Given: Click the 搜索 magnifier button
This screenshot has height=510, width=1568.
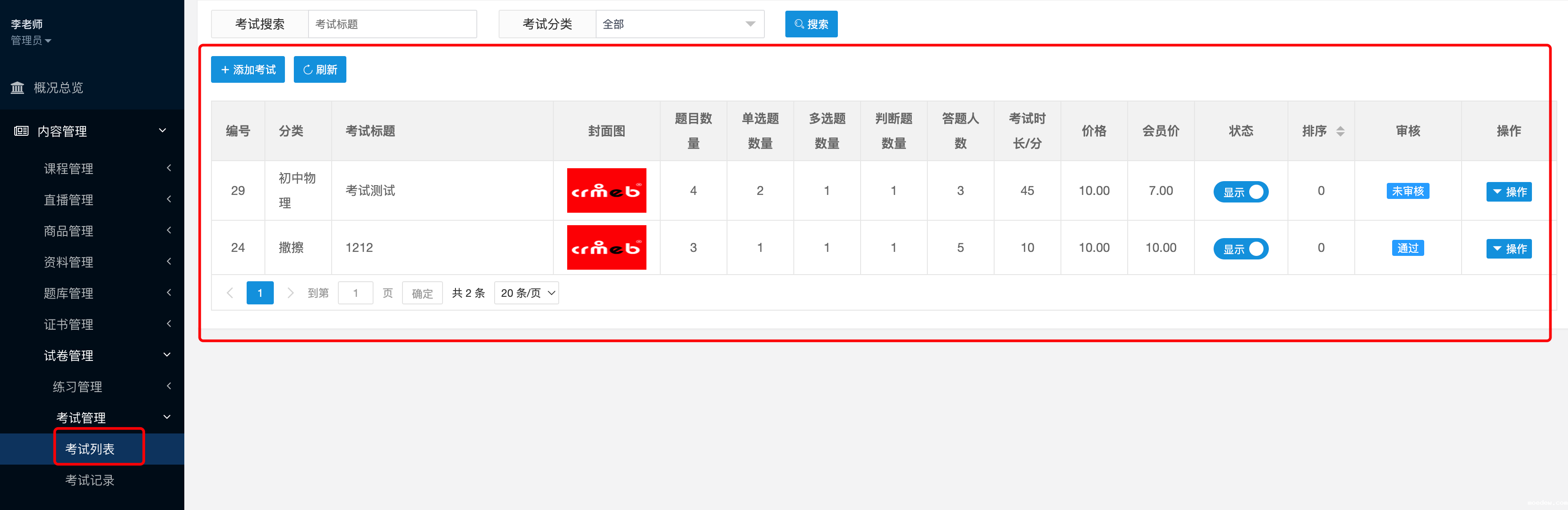Looking at the screenshot, I should click(811, 24).
